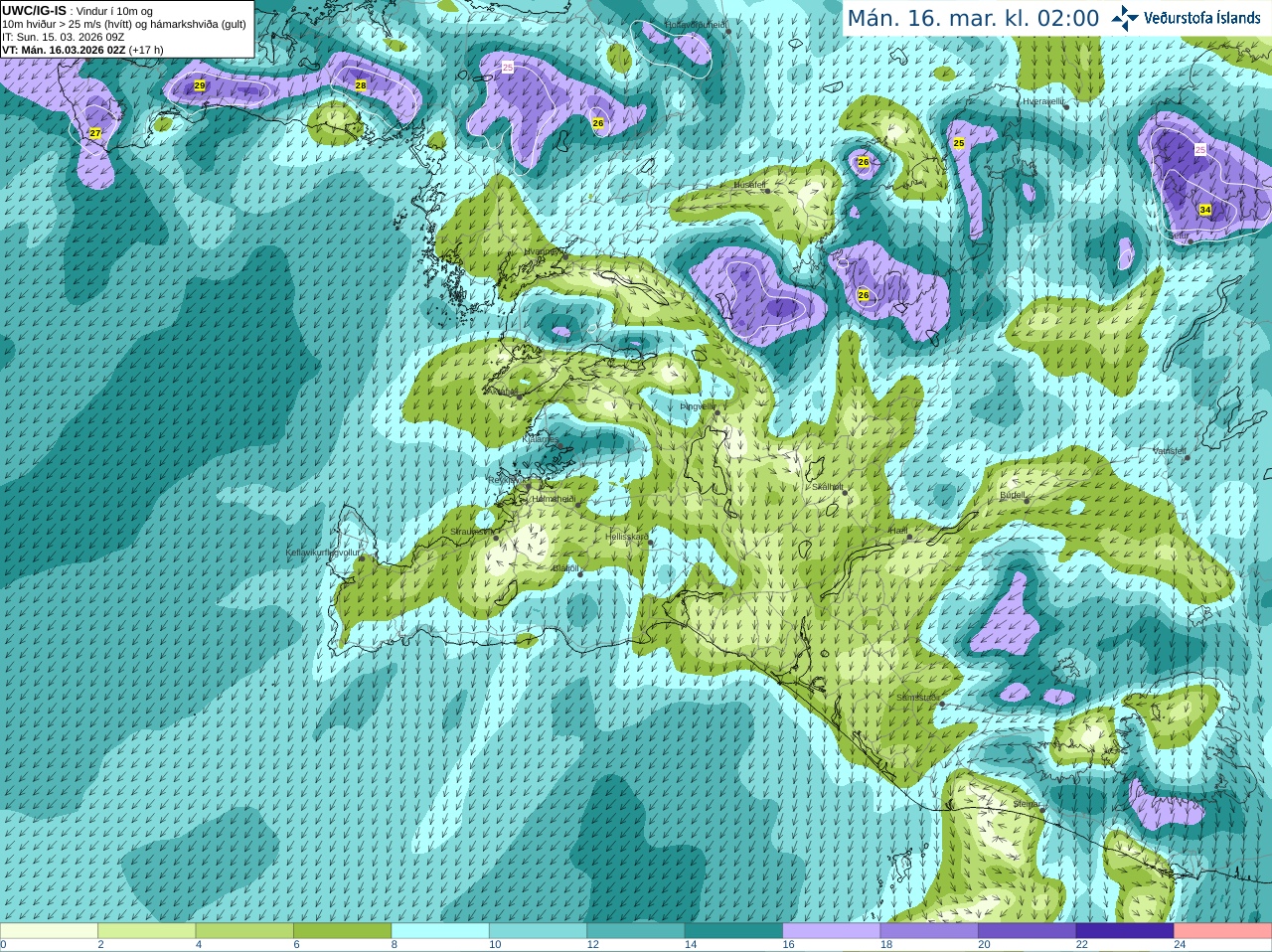Pick the pink above-24 m/s legend swatch
The height and width of the screenshot is (952, 1272).
[1223, 931]
